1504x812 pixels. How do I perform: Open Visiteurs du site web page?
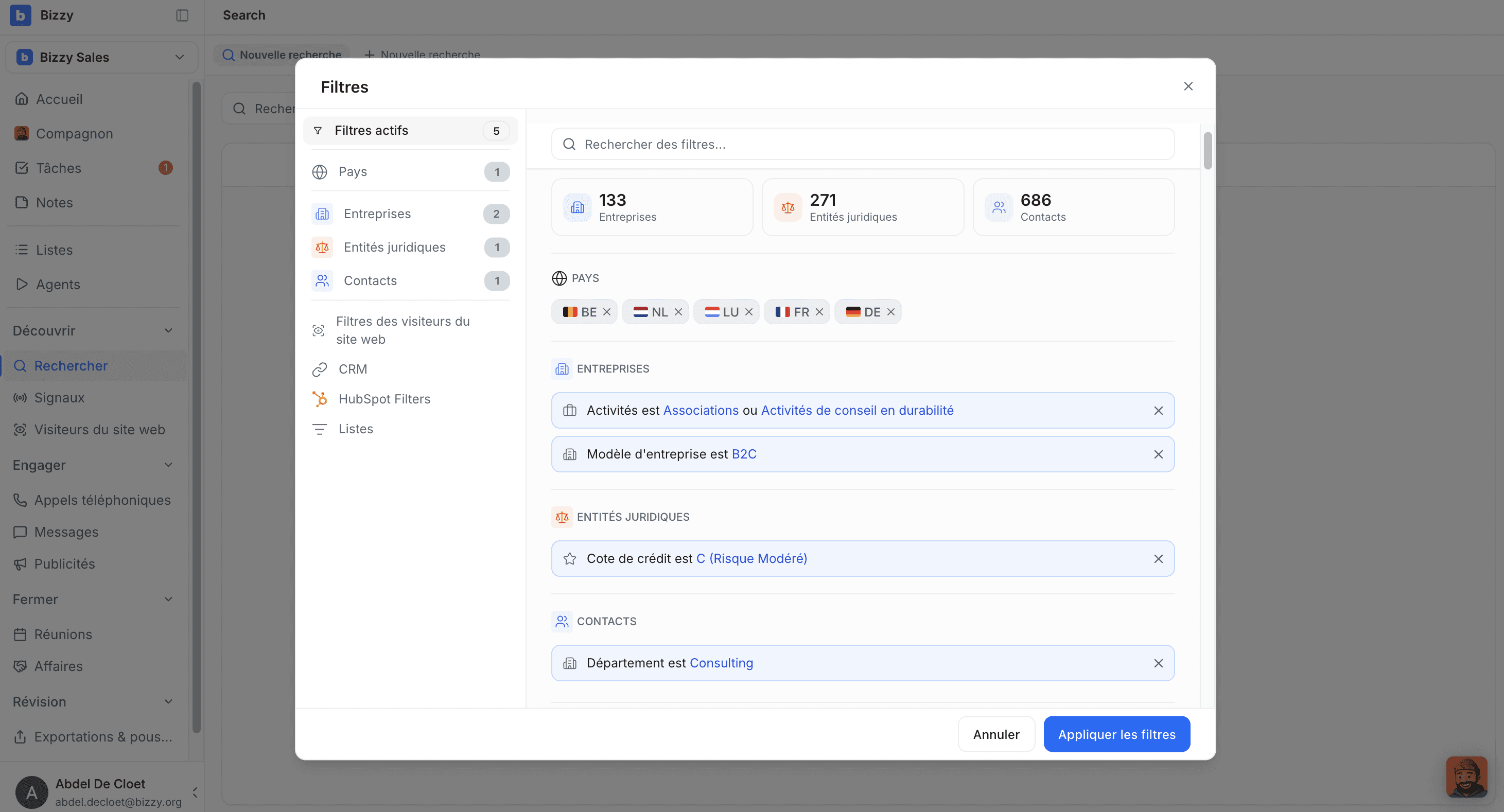click(89, 430)
